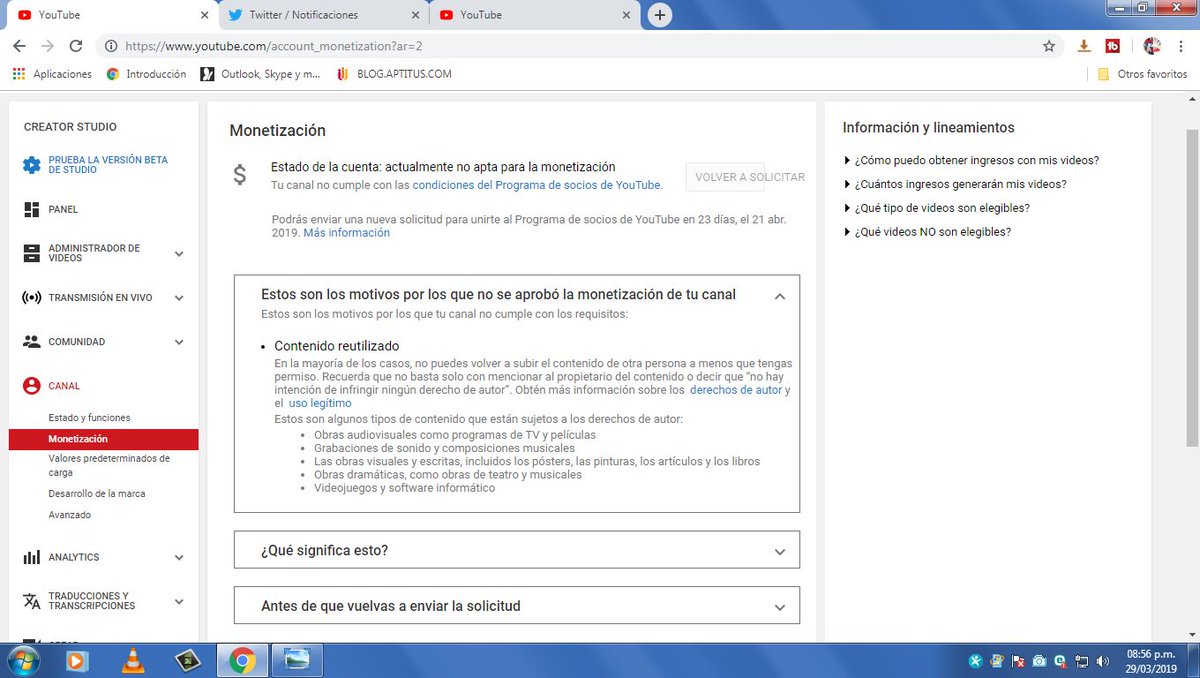This screenshot has height=678, width=1200.
Task: Expand Transmisión en vivo chevron
Action: 179,298
